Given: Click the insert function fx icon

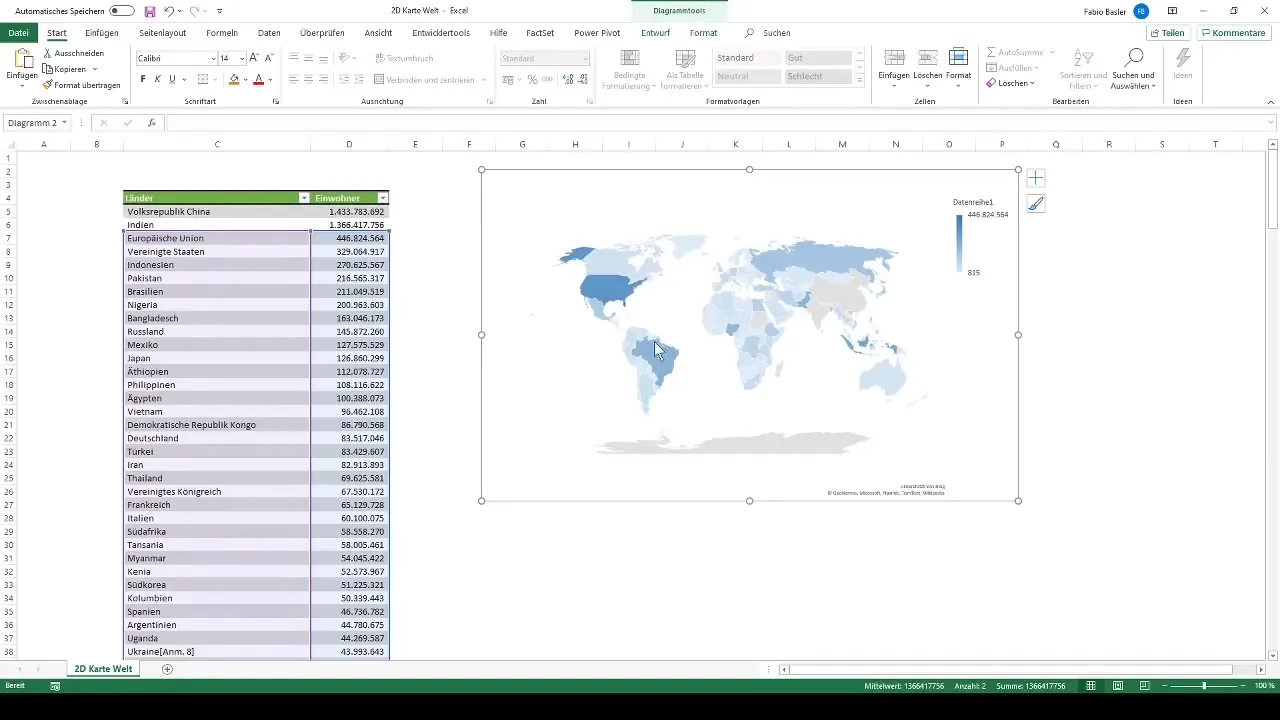Looking at the screenshot, I should click(x=152, y=123).
